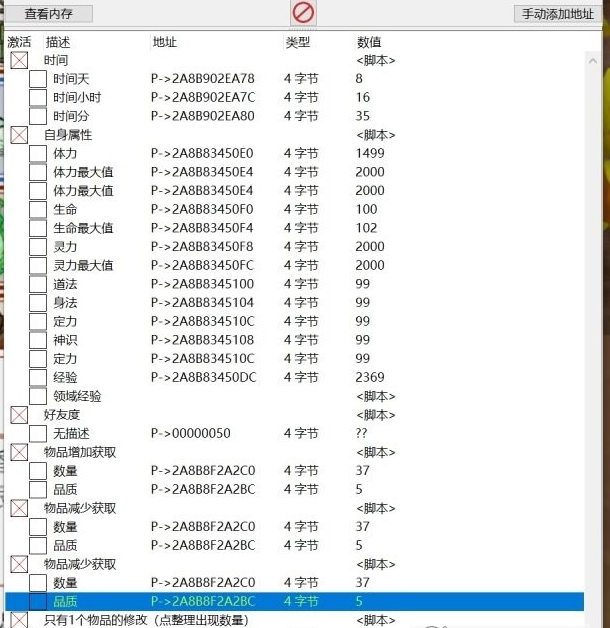Click the 时间天 description text

tap(71, 79)
